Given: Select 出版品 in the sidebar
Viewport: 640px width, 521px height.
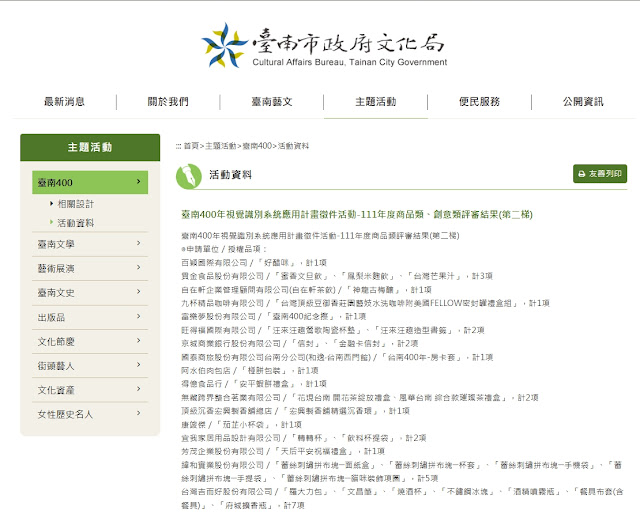Looking at the screenshot, I should pyautogui.click(x=90, y=317).
